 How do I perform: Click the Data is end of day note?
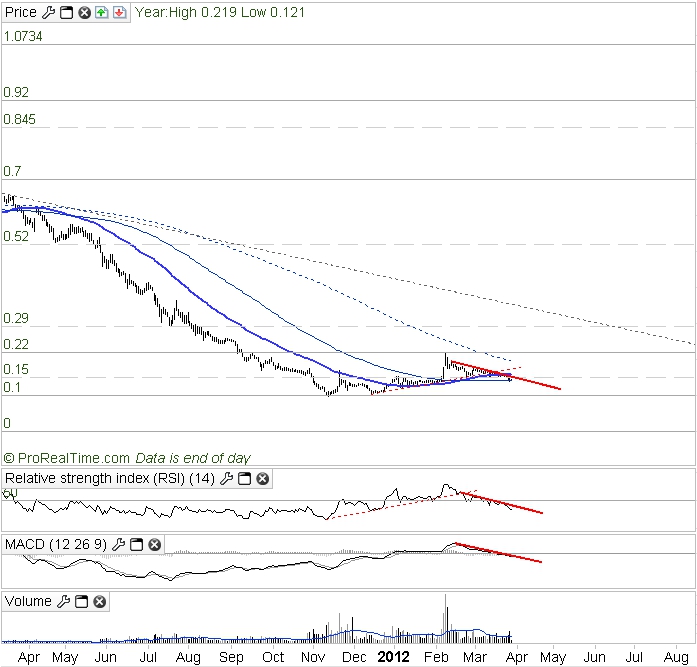coord(193,458)
